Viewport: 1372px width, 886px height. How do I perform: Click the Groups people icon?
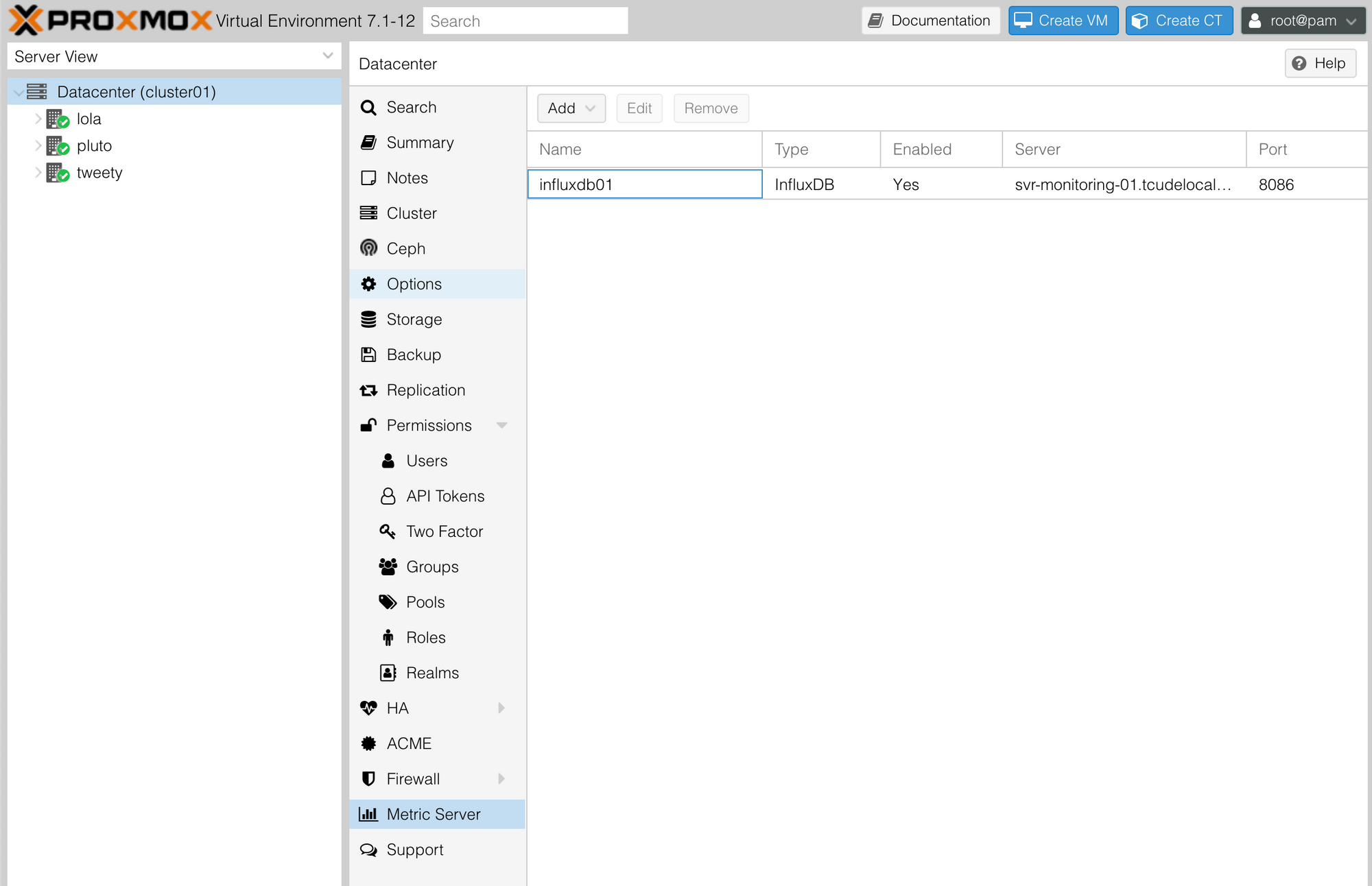388,566
